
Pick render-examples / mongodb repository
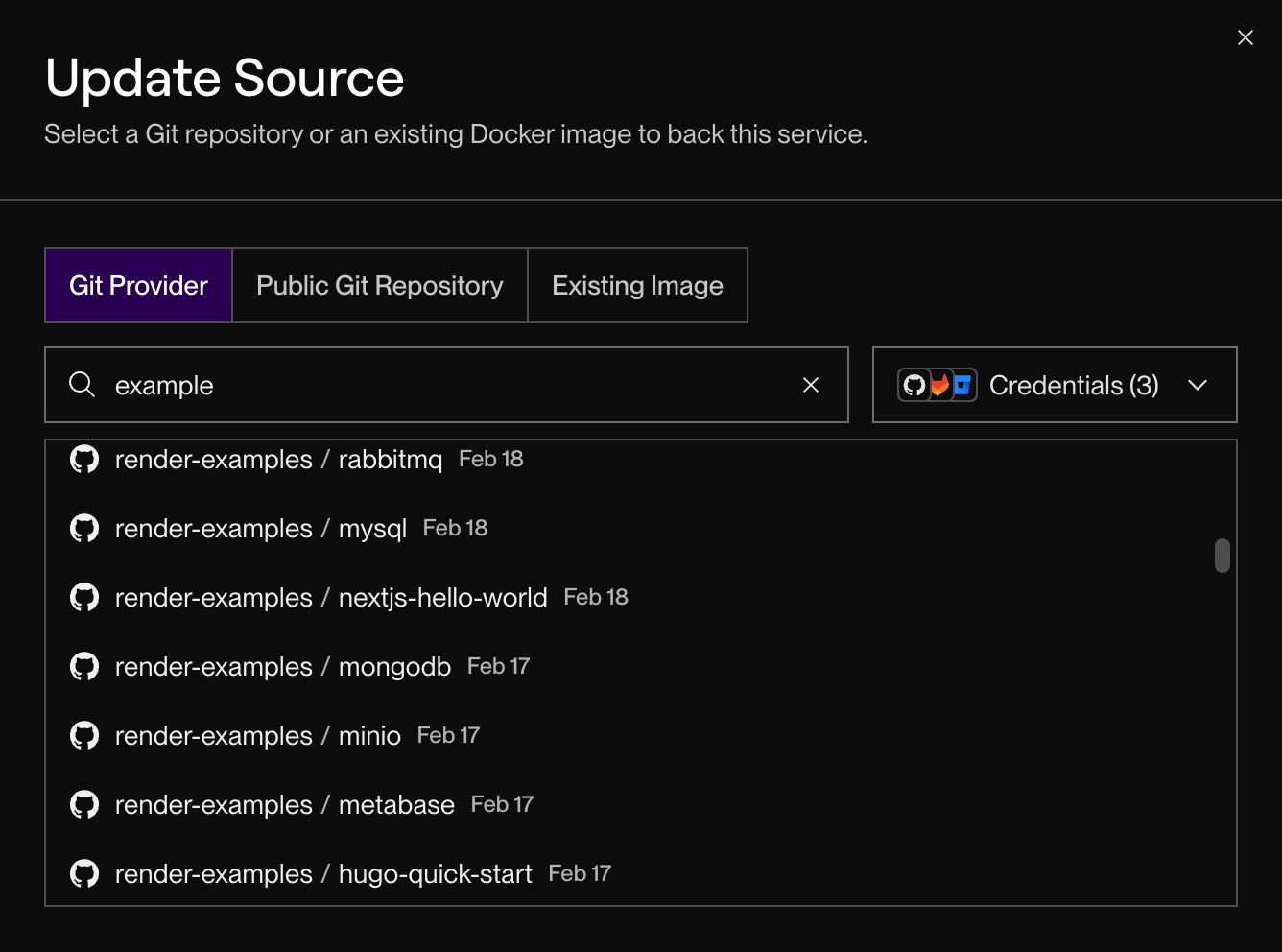coord(640,667)
